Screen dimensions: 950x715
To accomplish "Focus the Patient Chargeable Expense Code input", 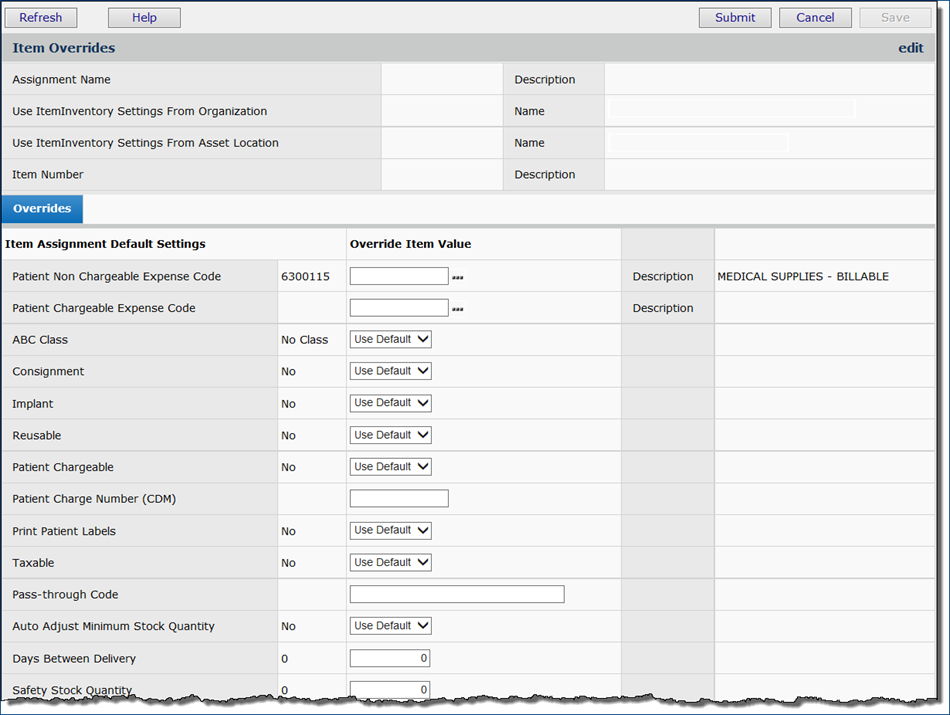I will pos(399,309).
